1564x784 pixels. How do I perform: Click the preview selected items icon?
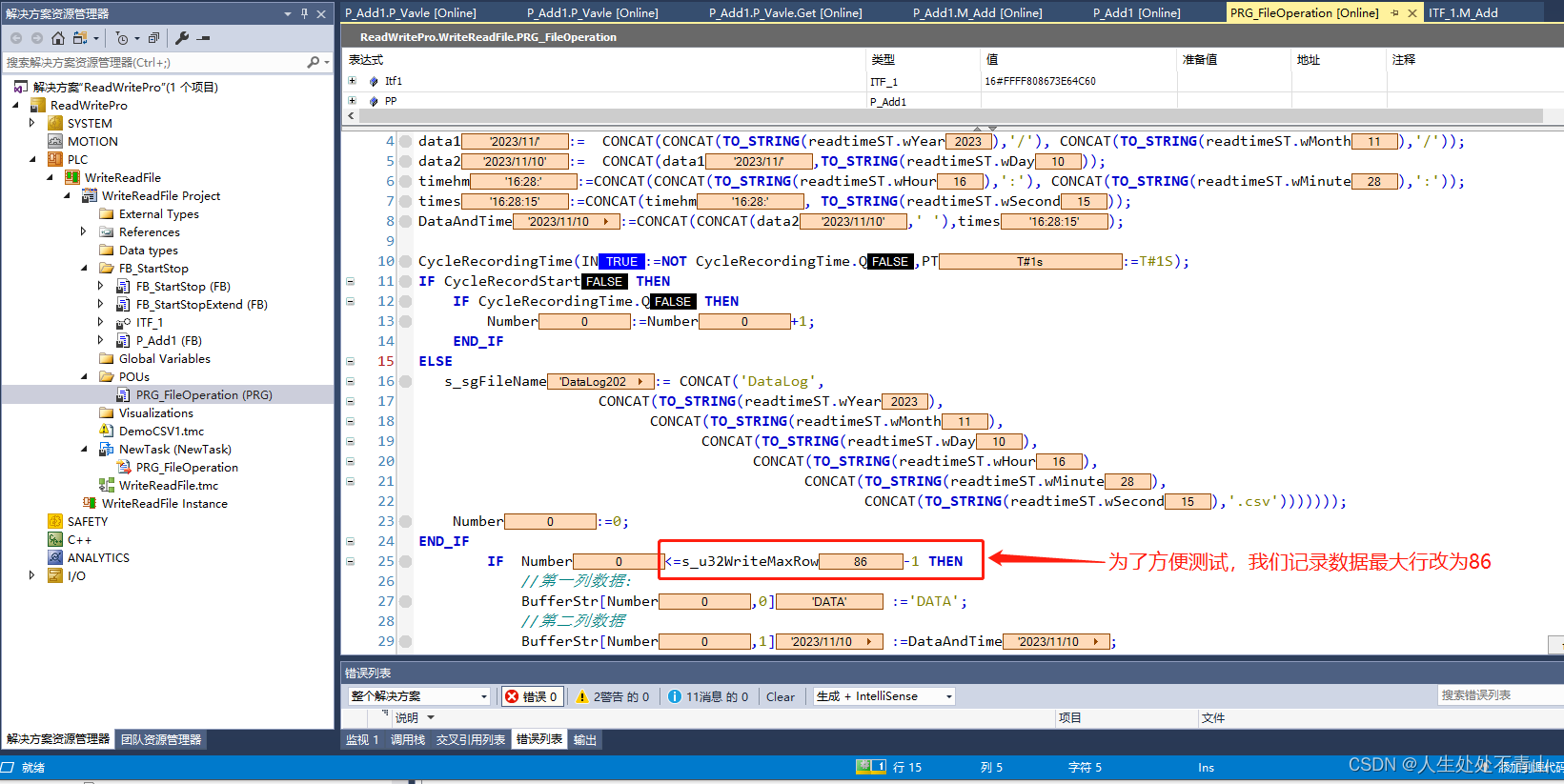click(x=203, y=38)
